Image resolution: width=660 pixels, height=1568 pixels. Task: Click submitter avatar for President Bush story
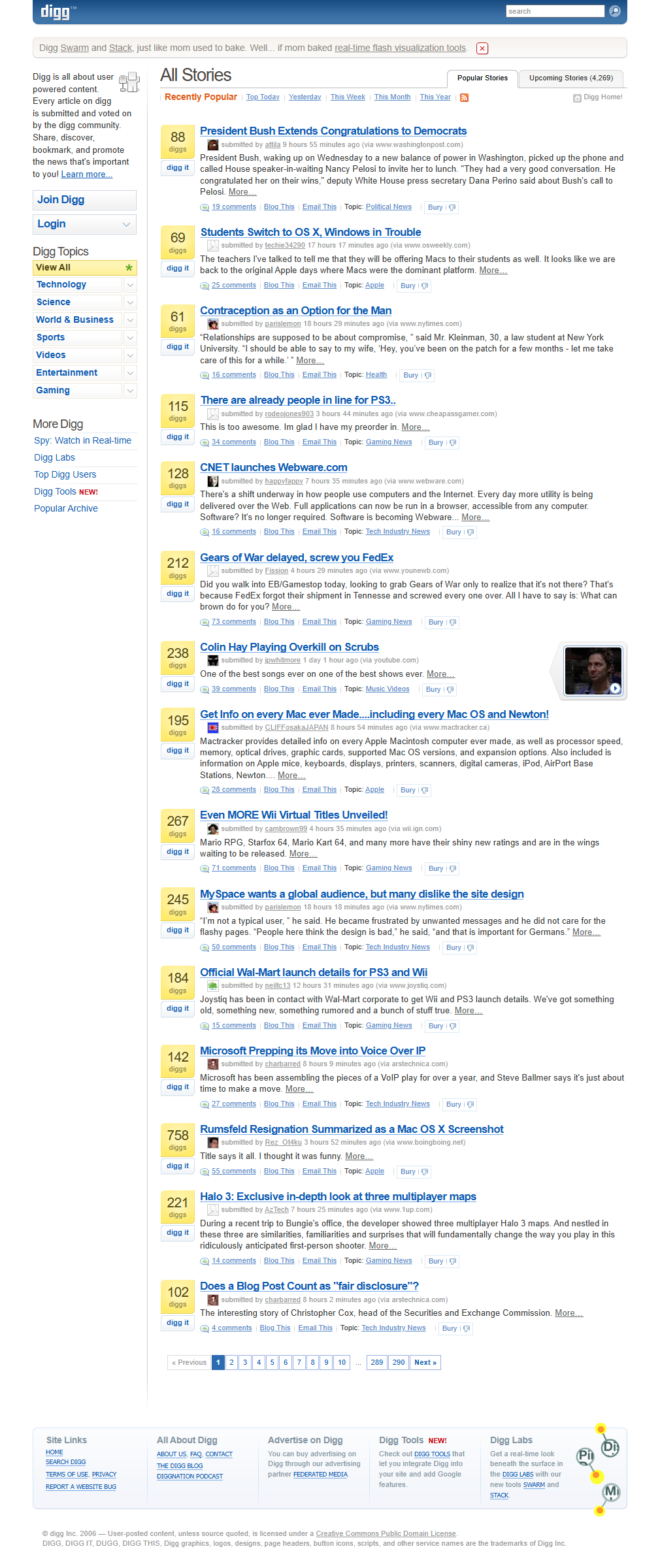pyautogui.click(x=213, y=145)
